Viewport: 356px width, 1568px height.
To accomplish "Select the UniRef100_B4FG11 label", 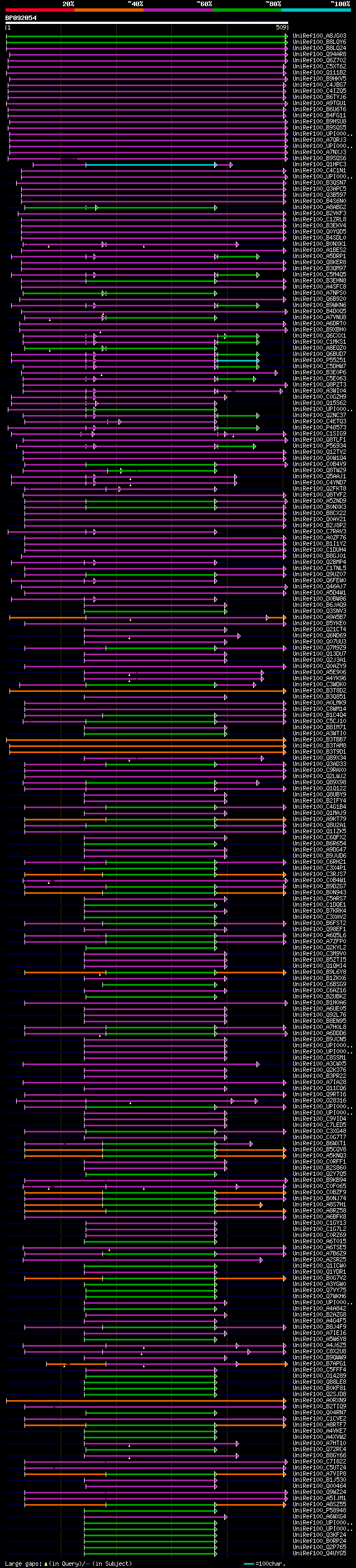I will click(319, 115).
